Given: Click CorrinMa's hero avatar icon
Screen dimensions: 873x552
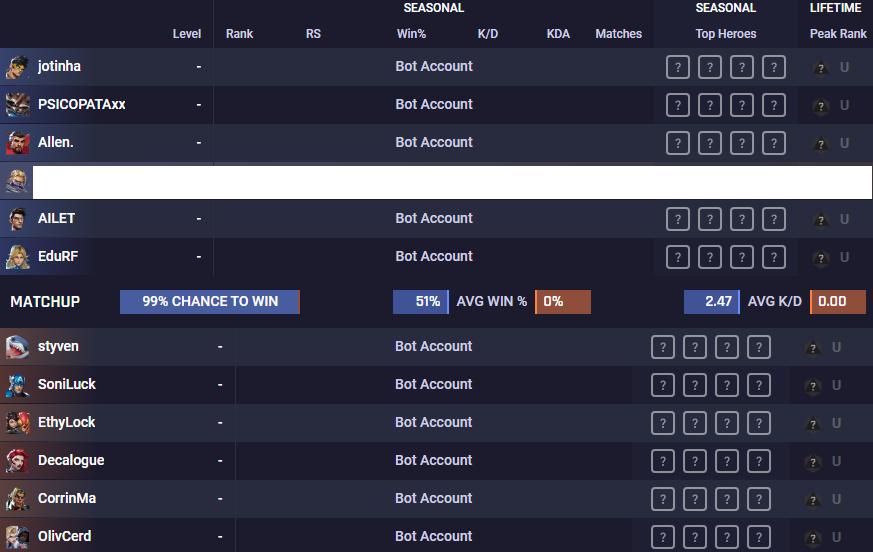Looking at the screenshot, I should tap(17, 499).
